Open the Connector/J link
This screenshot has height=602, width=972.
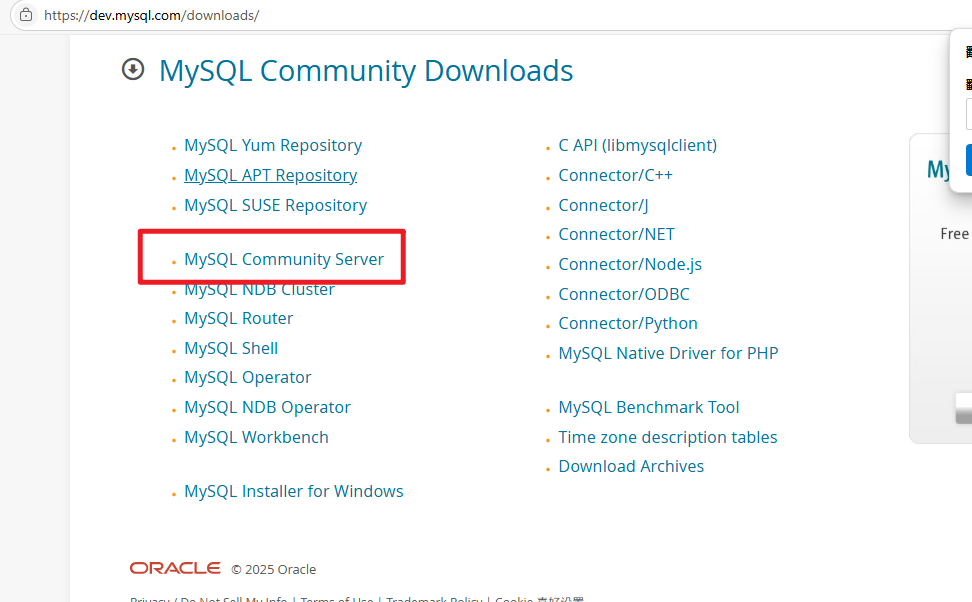click(603, 205)
